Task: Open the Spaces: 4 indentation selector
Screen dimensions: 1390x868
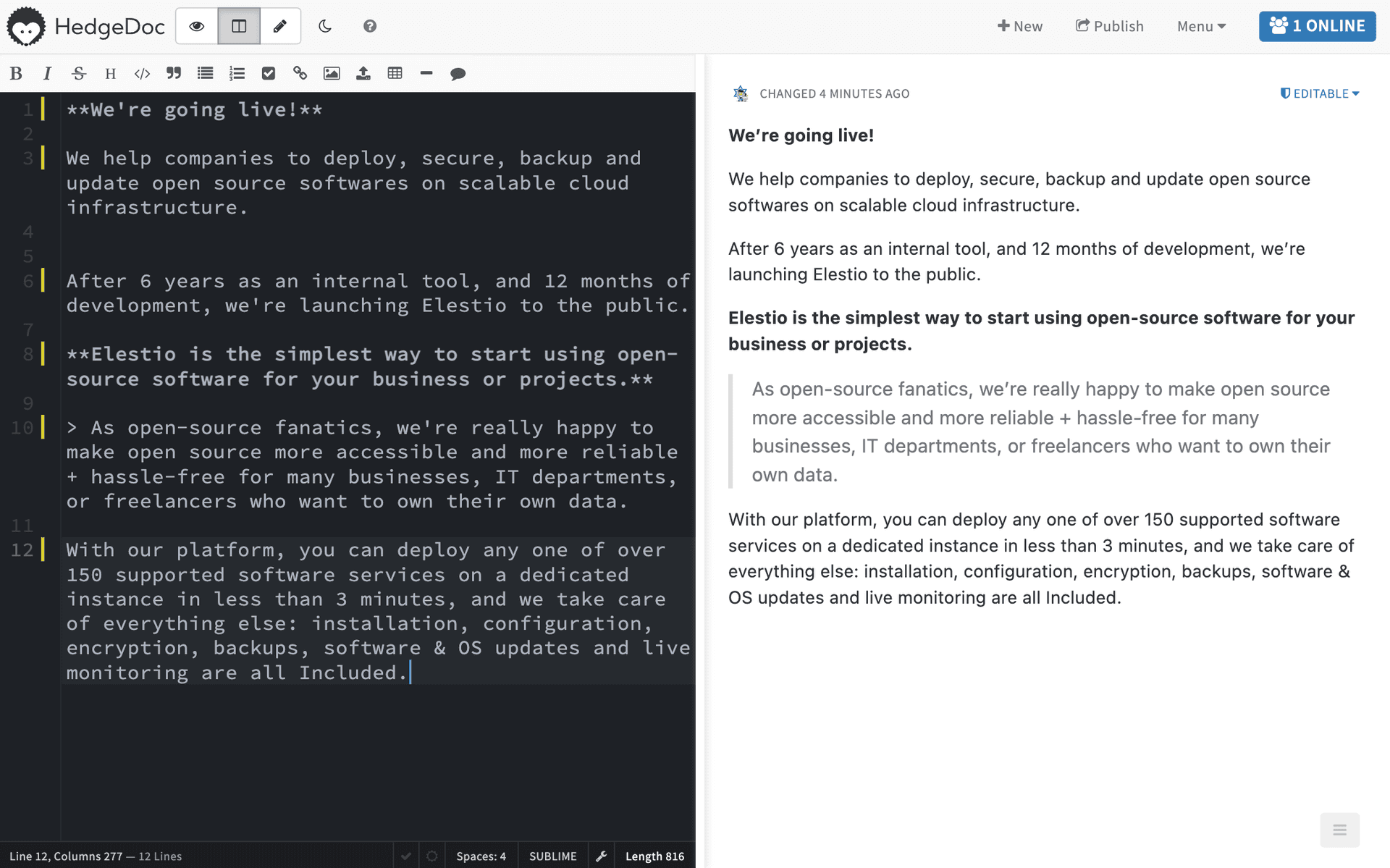Action: click(x=481, y=855)
